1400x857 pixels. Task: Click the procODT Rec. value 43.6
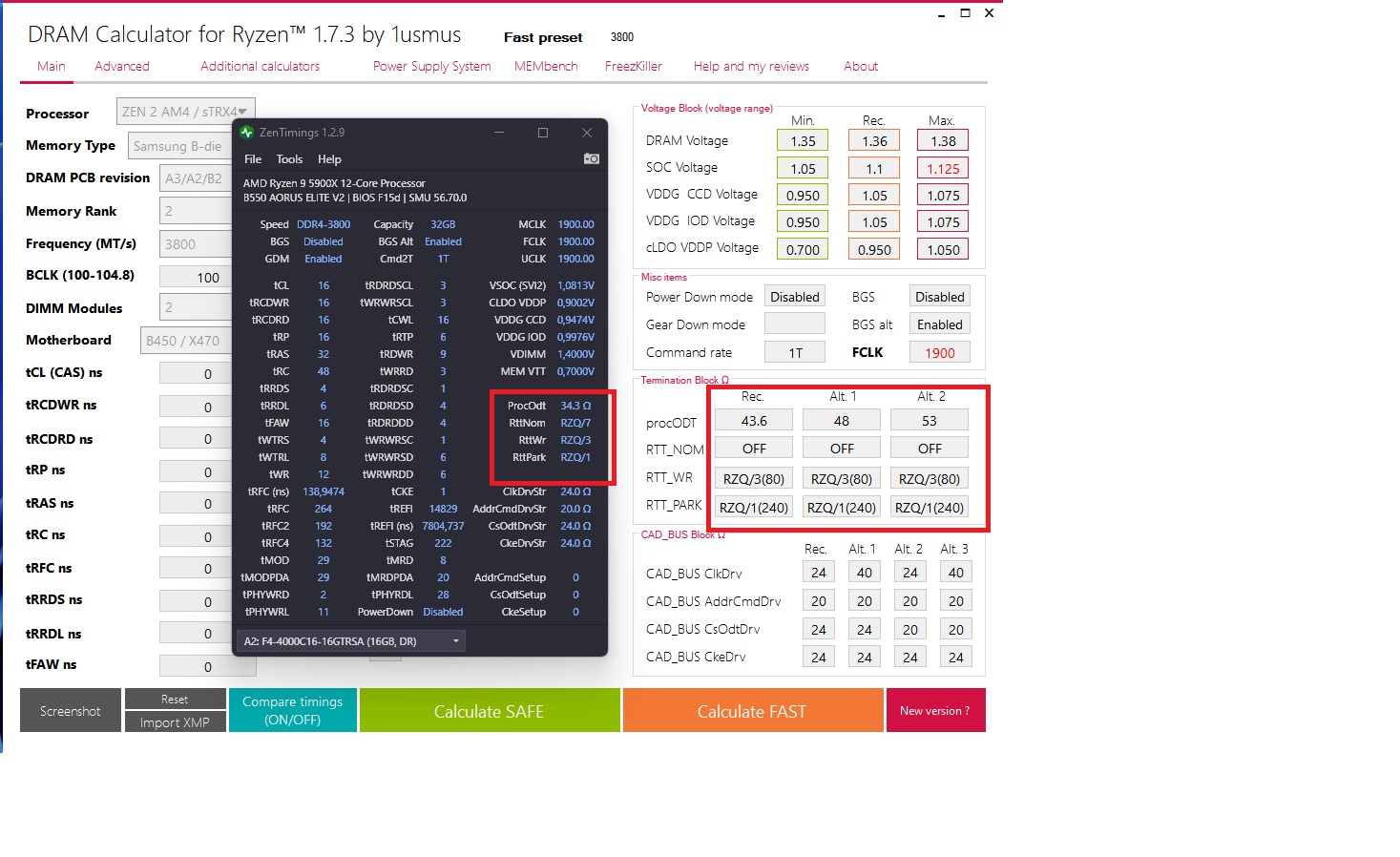(754, 420)
